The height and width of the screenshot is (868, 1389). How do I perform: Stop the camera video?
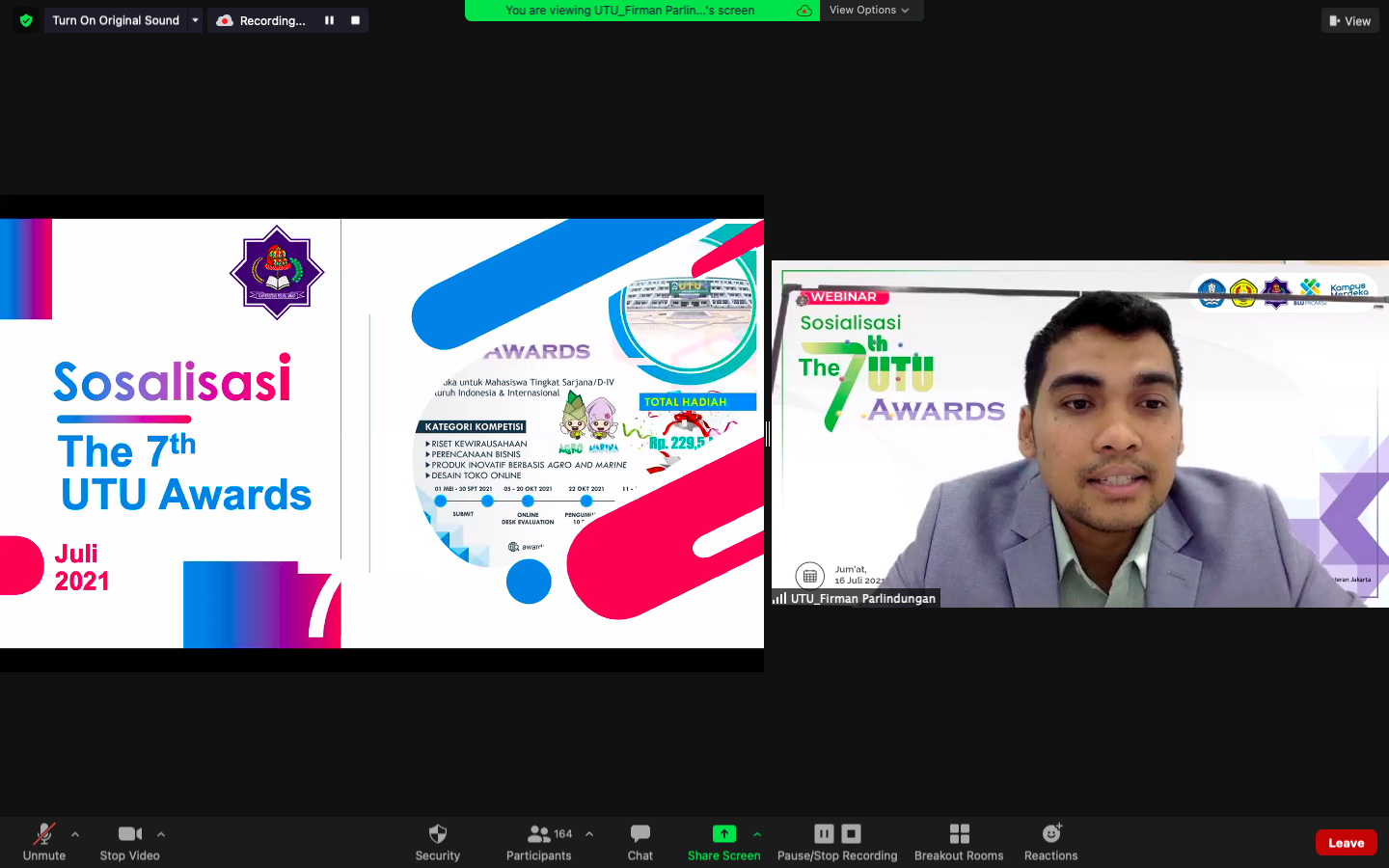coord(130,841)
